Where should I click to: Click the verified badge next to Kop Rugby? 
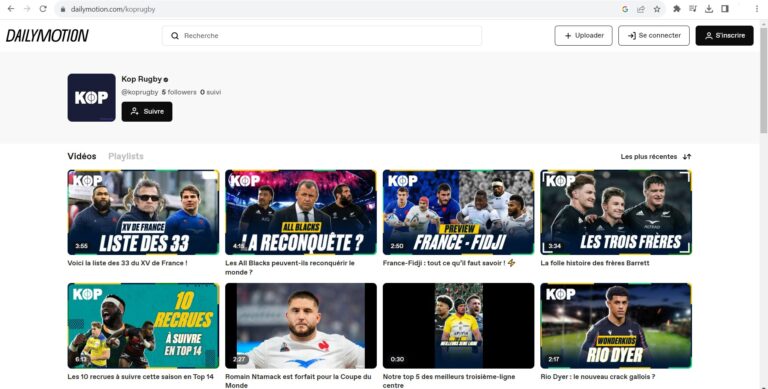point(166,79)
